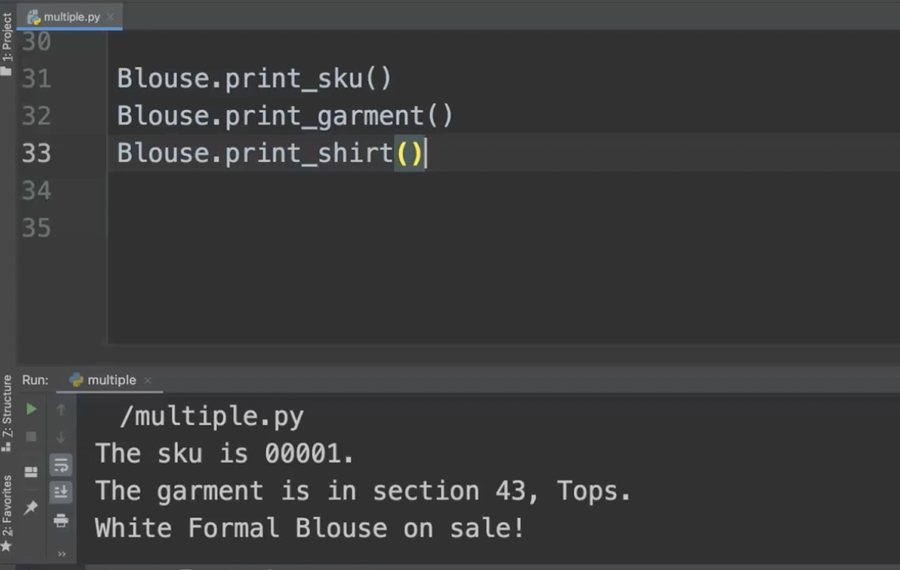The width and height of the screenshot is (900, 570).
Task: Toggle soft-wrap in the Run console
Action: [61, 465]
